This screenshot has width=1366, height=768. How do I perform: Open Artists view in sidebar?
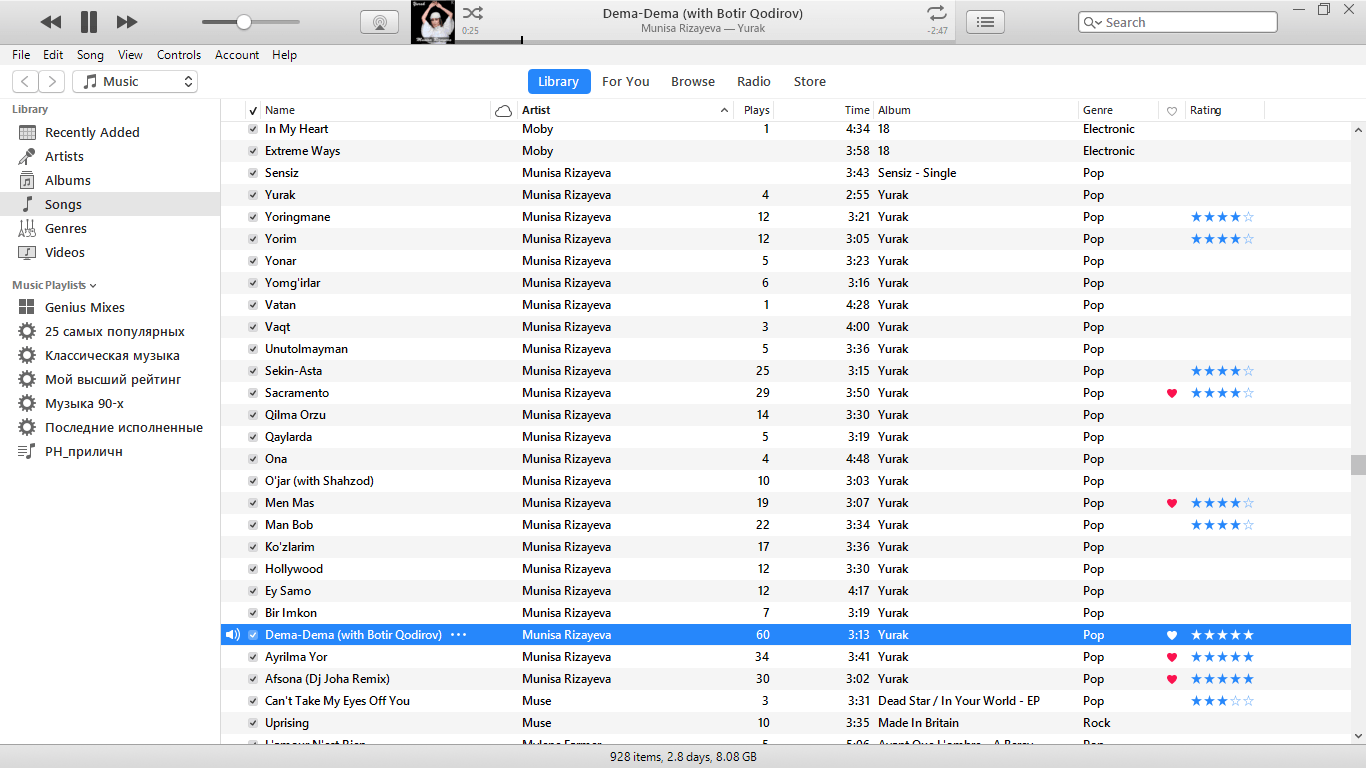[64, 156]
